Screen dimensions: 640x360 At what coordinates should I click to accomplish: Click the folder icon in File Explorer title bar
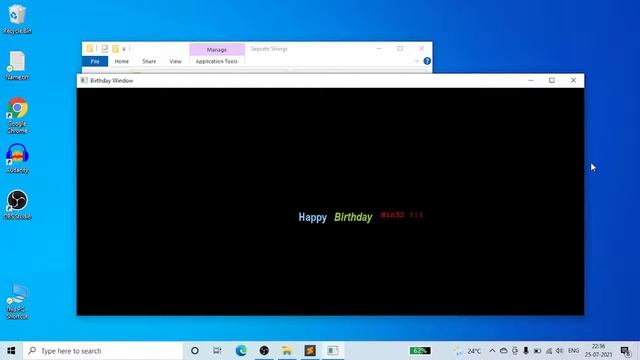[90, 49]
